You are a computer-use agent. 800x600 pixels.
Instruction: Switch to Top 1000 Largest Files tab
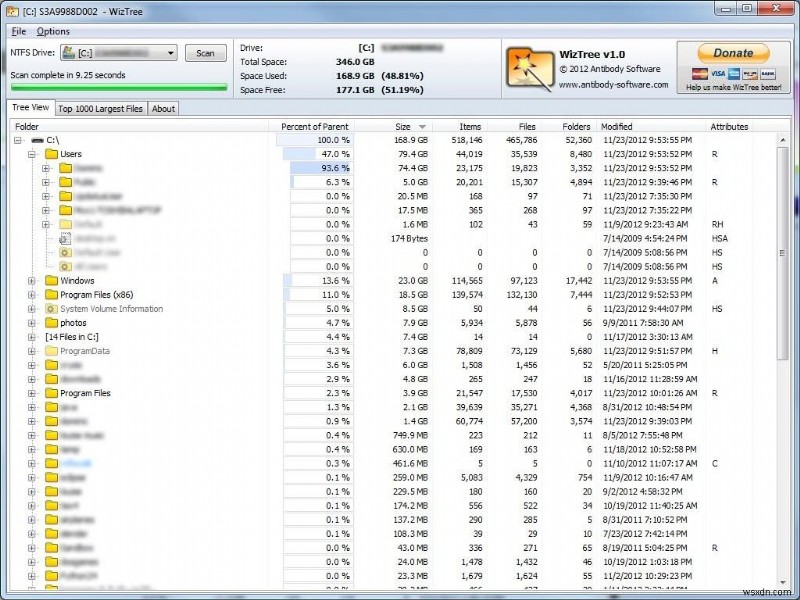click(100, 108)
